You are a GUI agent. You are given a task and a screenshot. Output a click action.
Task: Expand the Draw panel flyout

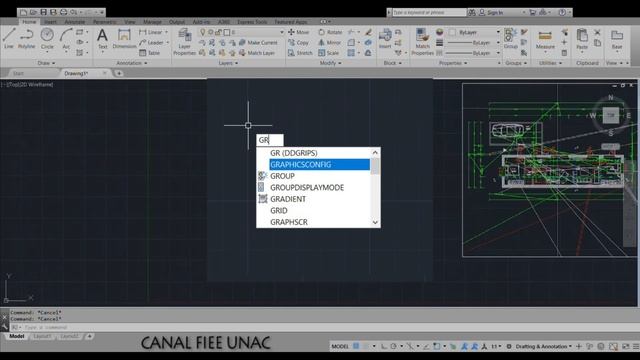pyautogui.click(x=46, y=63)
